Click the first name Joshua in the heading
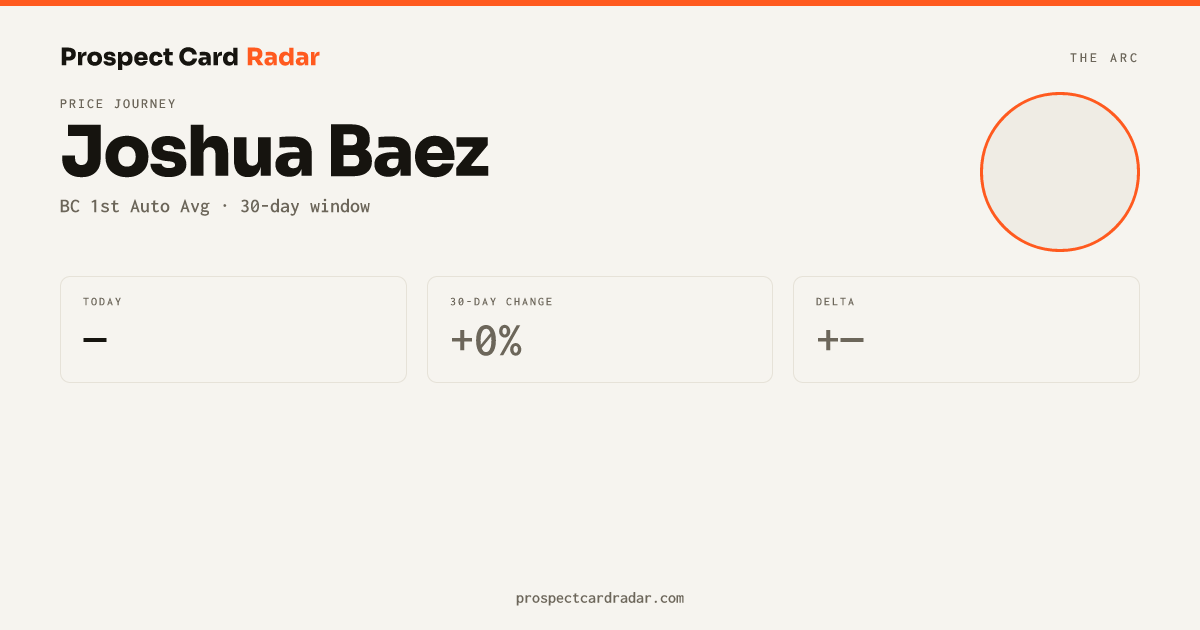This screenshot has height=630, width=1200. pos(188,152)
